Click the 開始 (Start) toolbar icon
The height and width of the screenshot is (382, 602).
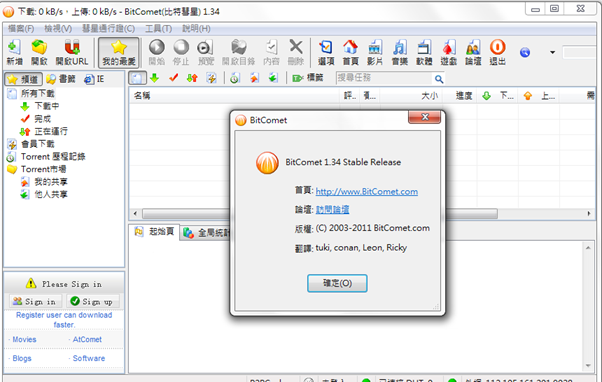pyautogui.click(x=157, y=52)
